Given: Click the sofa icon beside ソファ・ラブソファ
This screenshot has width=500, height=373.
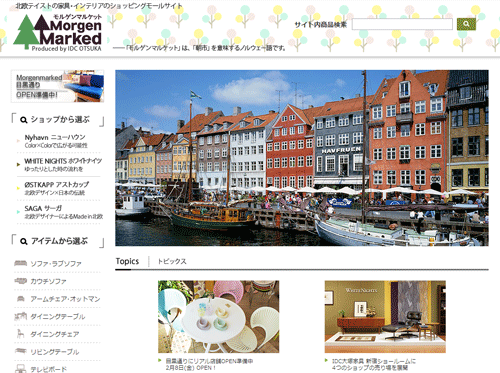Looking at the screenshot, I should tap(21, 263).
